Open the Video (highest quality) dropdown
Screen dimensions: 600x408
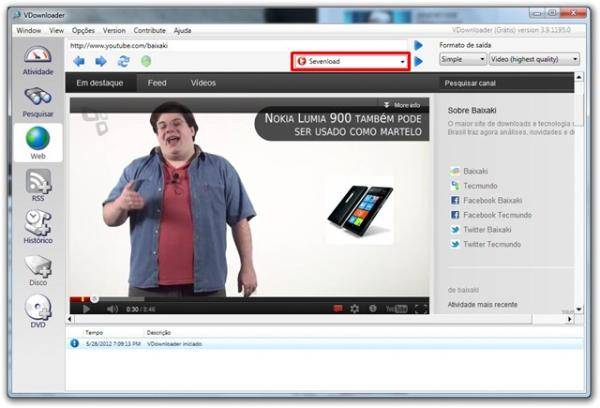pos(535,59)
